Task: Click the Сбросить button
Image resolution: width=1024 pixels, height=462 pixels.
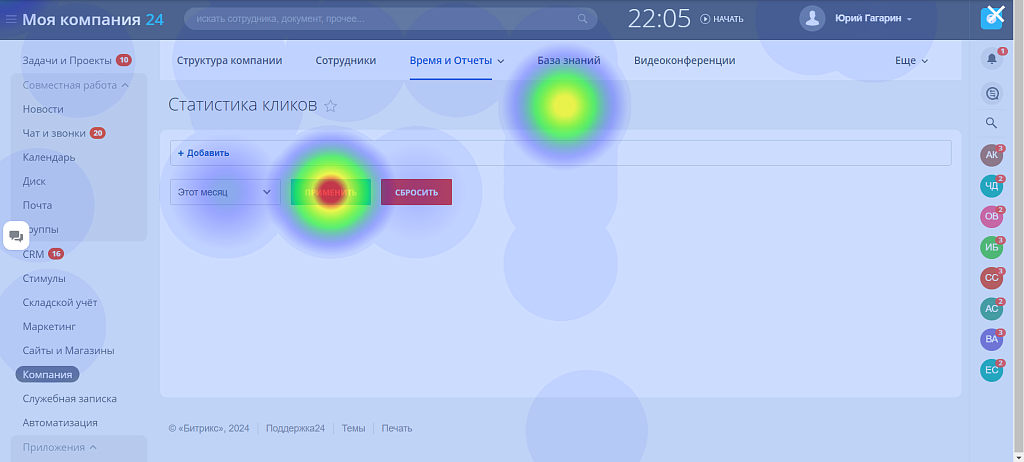Action: click(416, 192)
